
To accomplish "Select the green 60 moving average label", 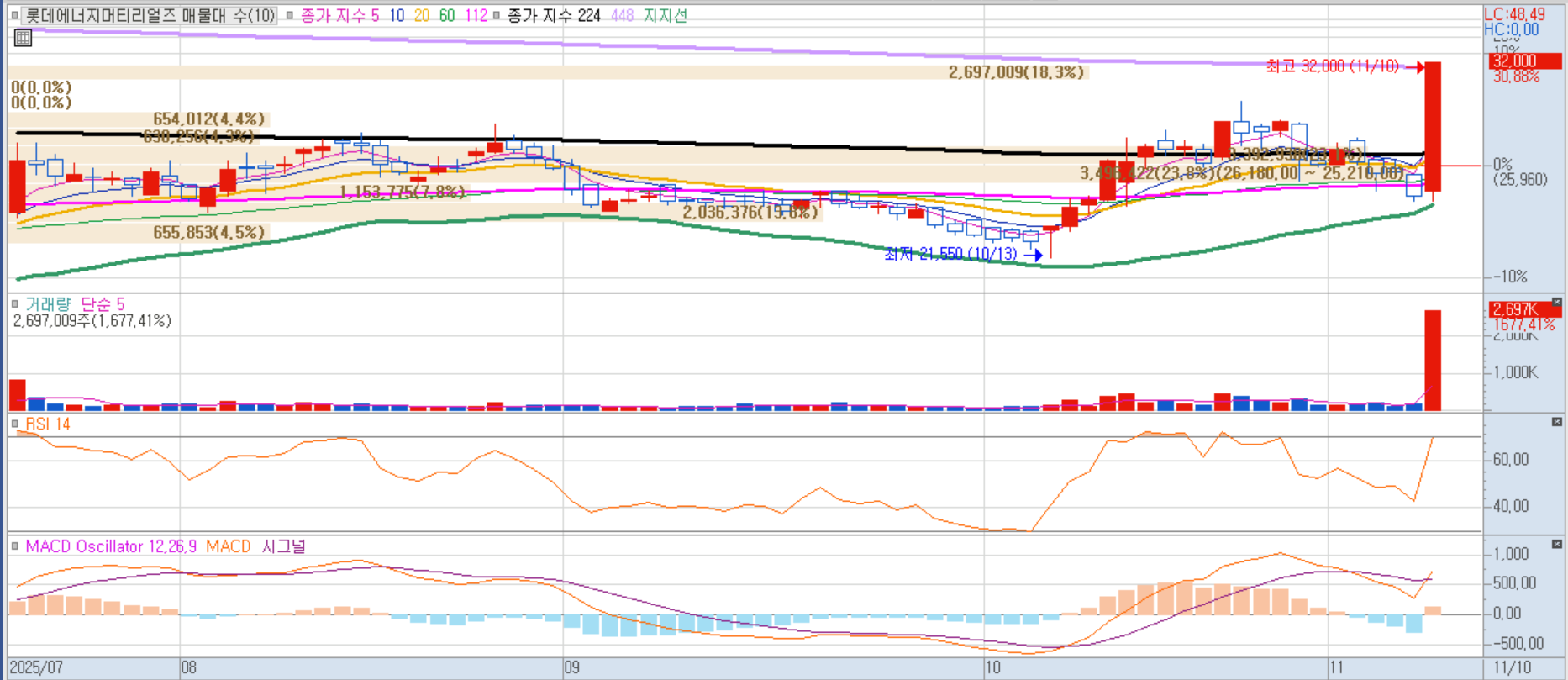I will click(x=447, y=15).
